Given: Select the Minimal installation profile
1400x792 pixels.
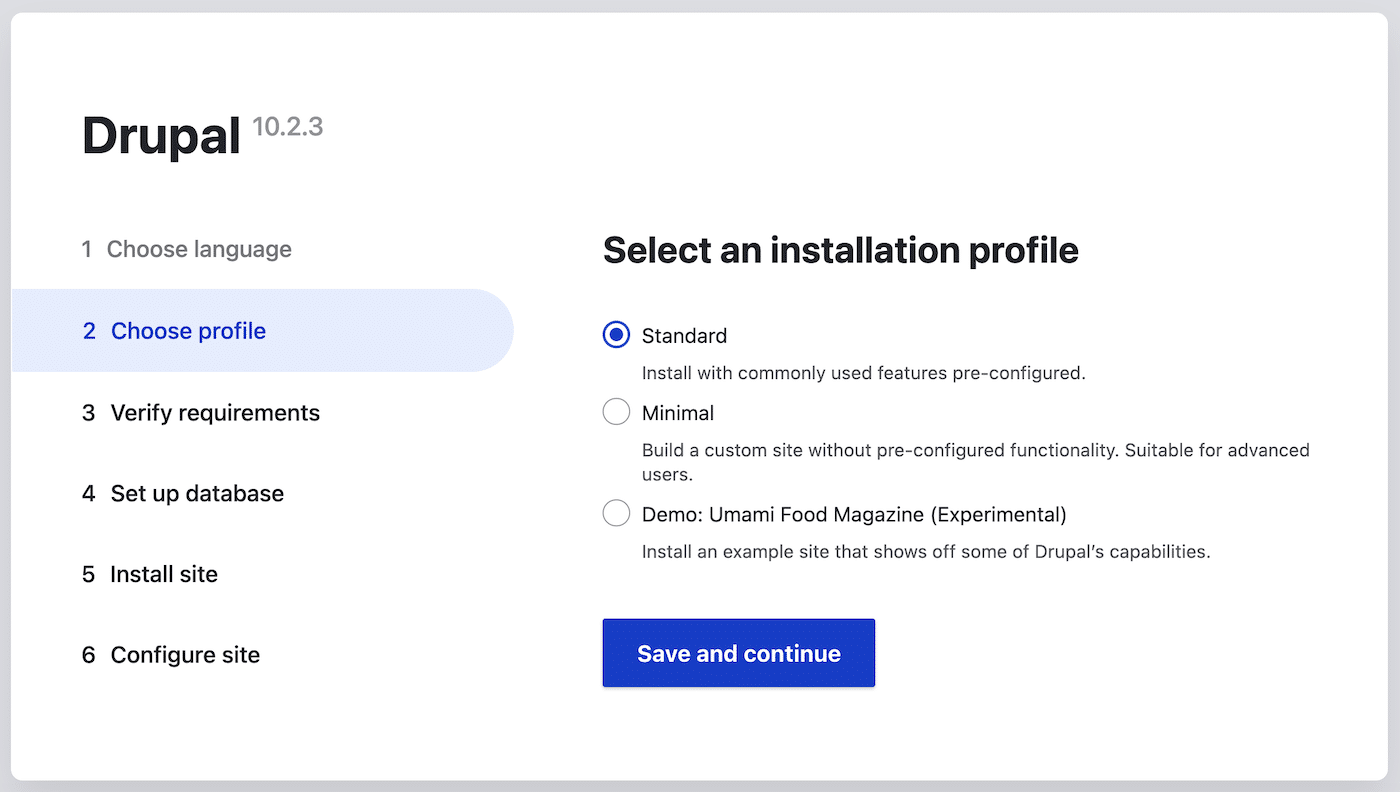Looking at the screenshot, I should click(x=616, y=411).
